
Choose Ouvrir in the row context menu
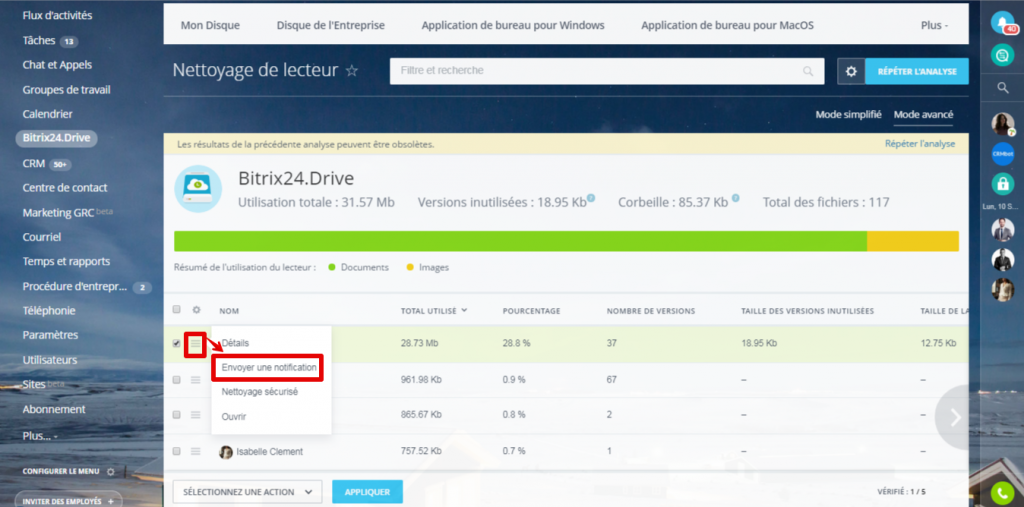[234, 417]
